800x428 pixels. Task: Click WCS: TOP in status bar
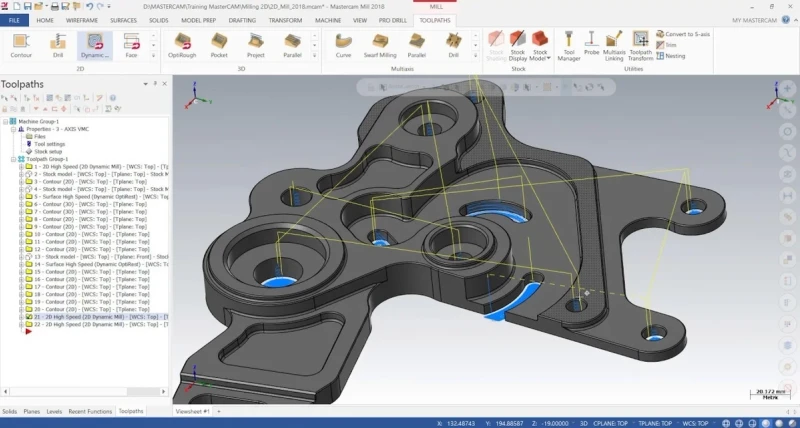pyautogui.click(x=695, y=423)
